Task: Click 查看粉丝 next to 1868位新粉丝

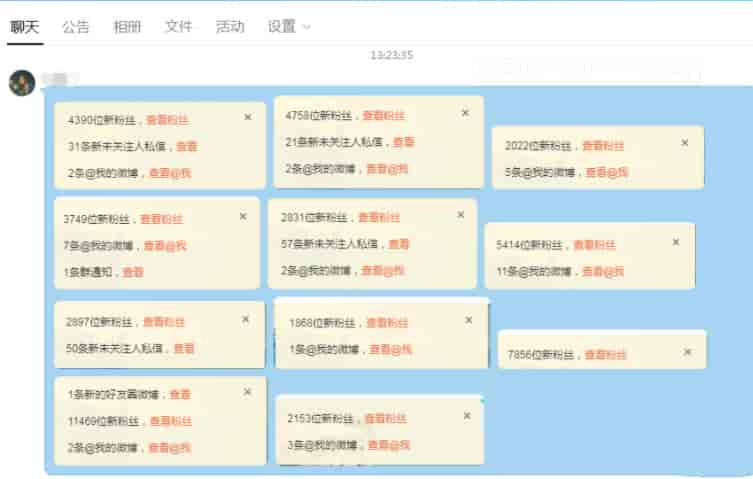Action: 387,322
